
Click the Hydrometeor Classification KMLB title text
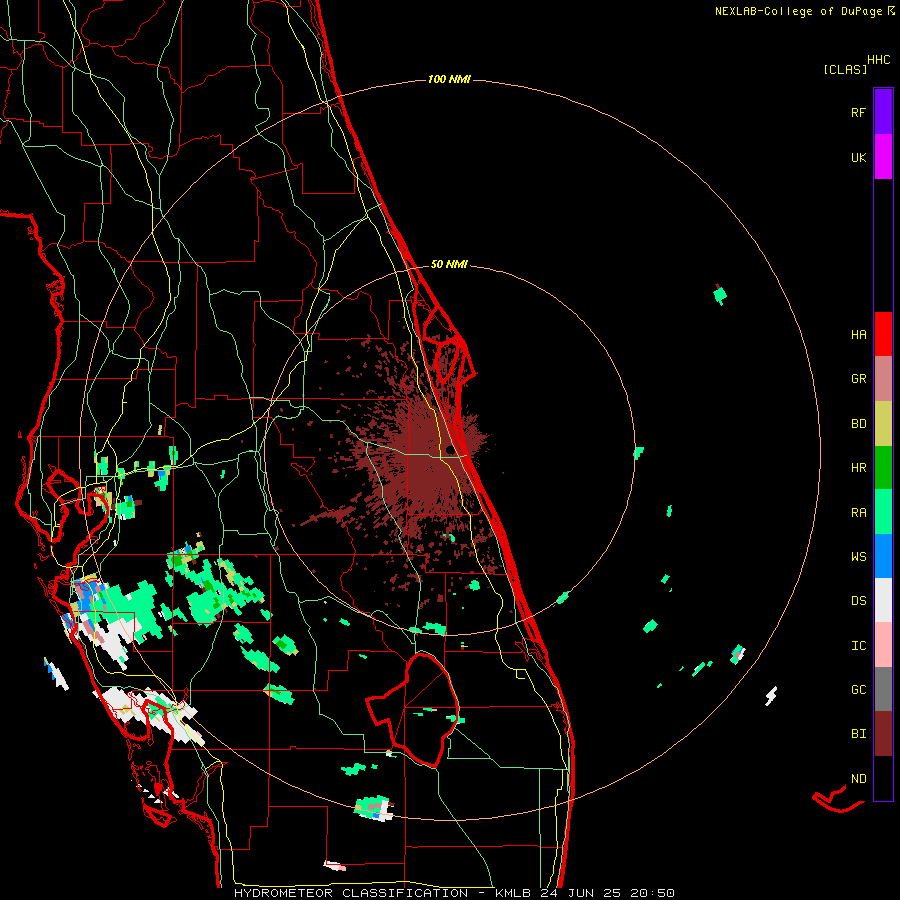454,893
